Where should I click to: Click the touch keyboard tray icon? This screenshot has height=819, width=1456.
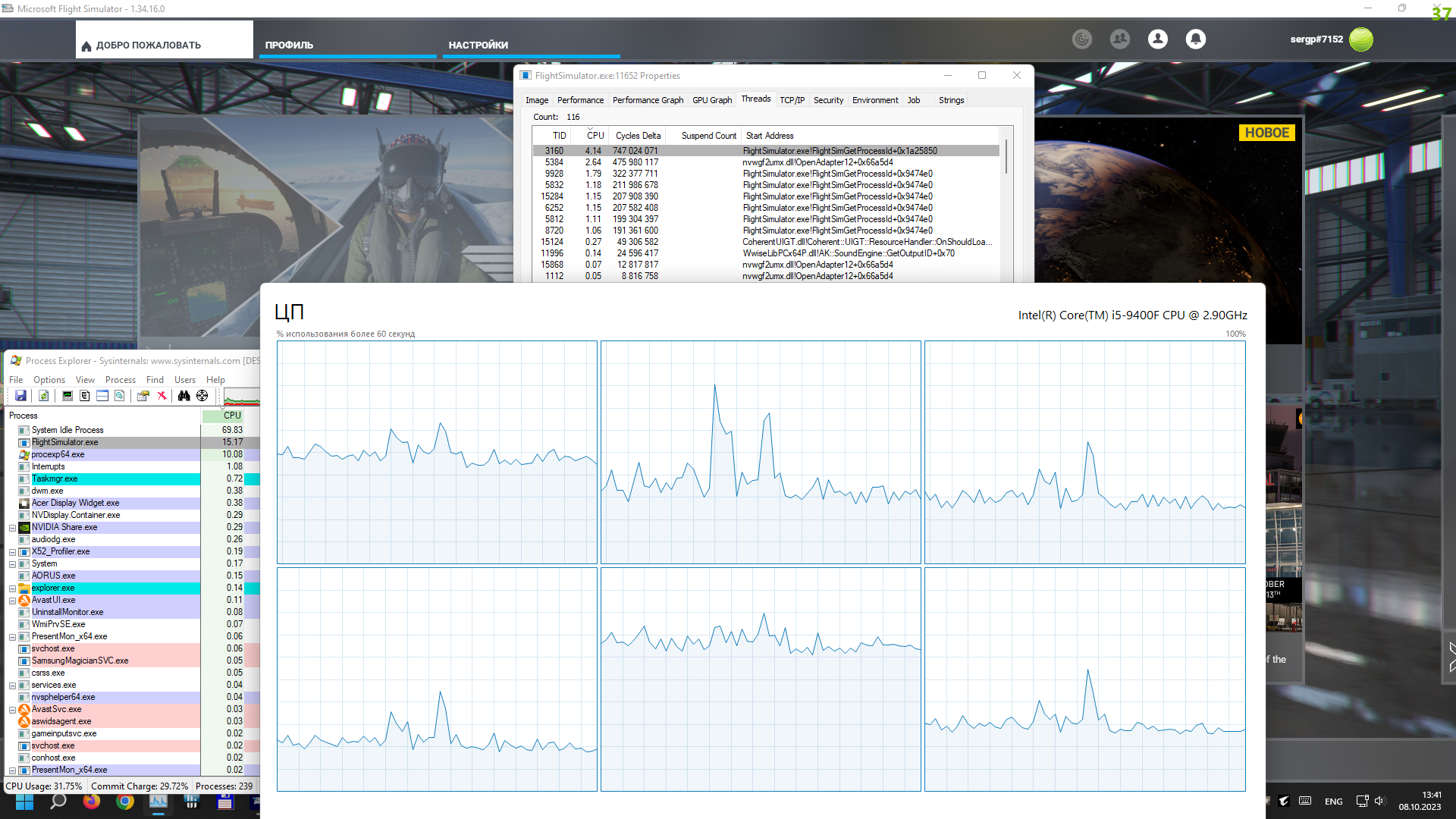pos(1305,801)
